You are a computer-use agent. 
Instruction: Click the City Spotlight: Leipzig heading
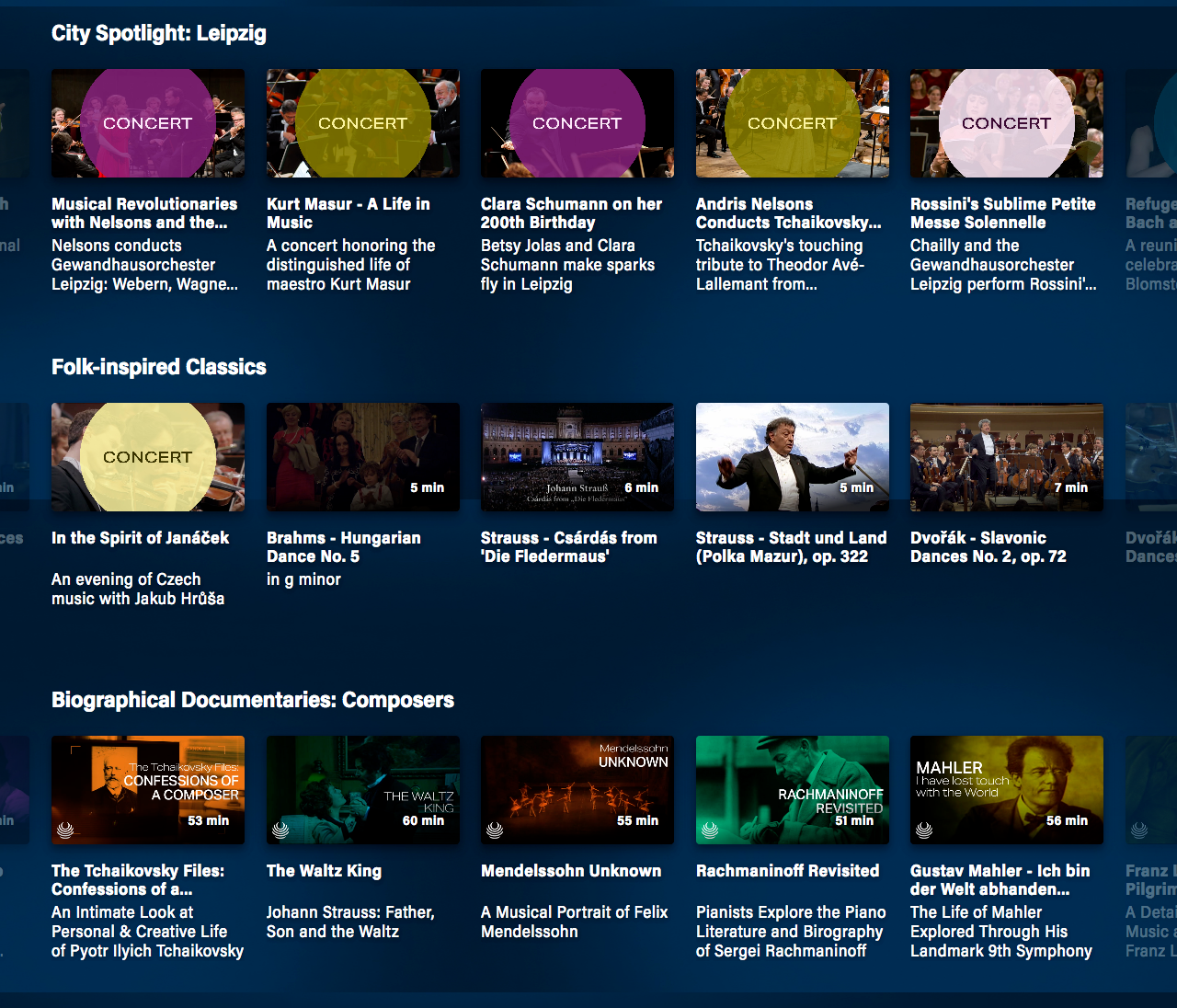point(159,34)
